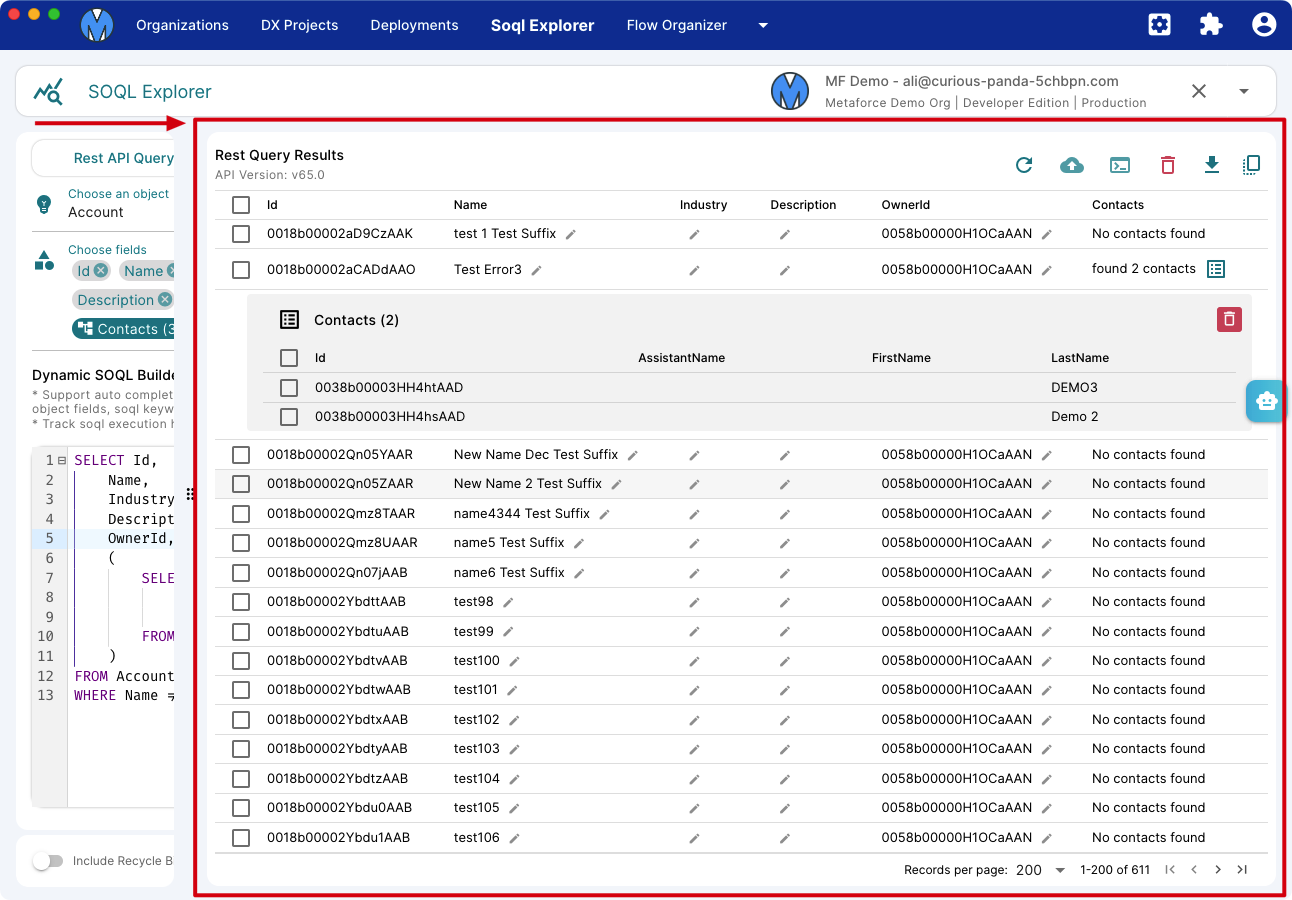
Task: Edit Industry for the test98 row
Action: click(x=694, y=602)
